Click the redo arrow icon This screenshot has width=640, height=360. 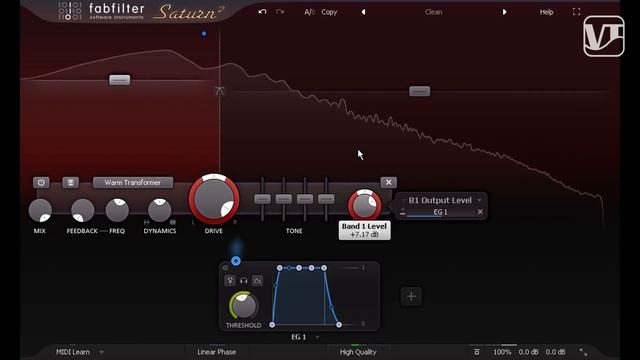[x=280, y=12]
